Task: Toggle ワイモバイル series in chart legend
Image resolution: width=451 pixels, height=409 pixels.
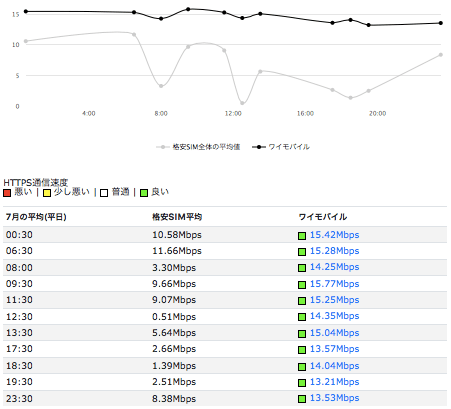Action: coord(281,147)
